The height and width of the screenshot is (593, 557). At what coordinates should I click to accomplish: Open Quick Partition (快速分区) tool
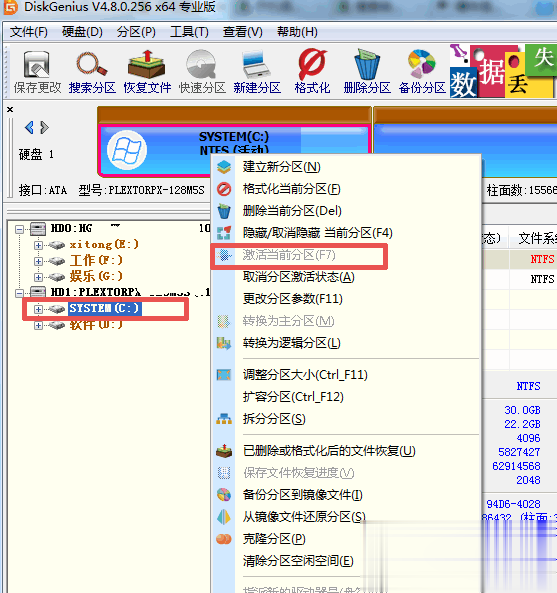tap(202, 72)
